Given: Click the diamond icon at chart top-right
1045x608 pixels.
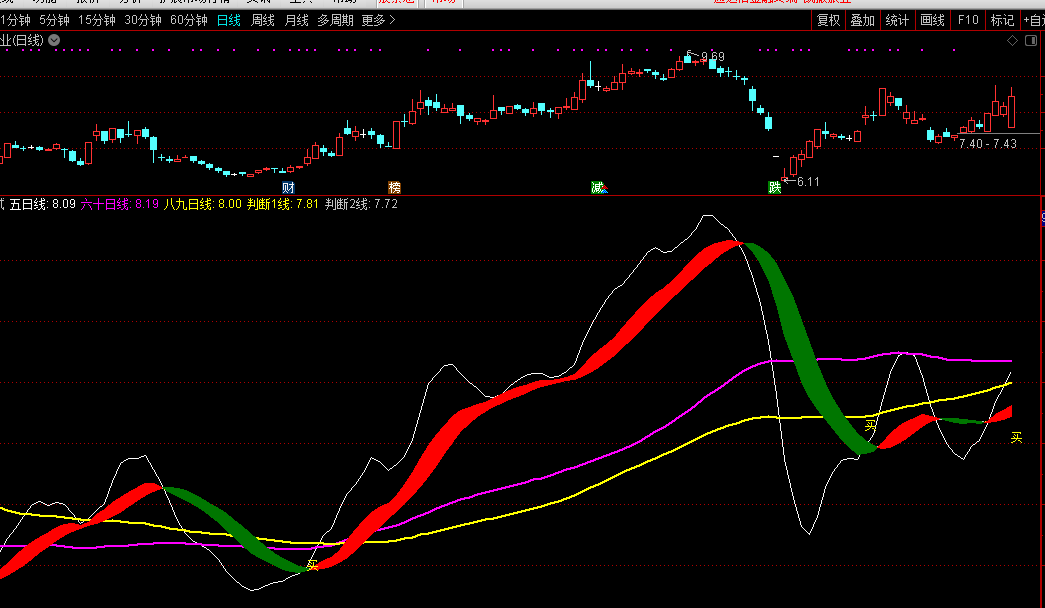Looking at the screenshot, I should 1012,40.
